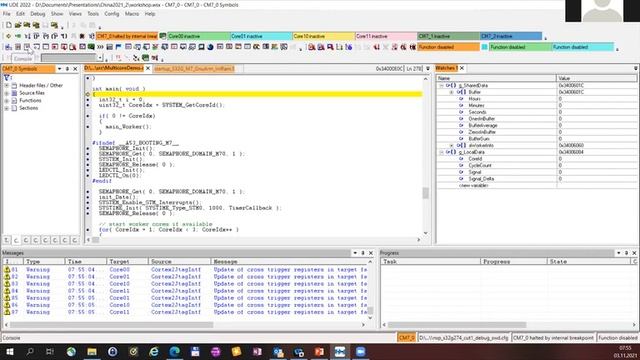Screen dimensions: 640x360
Task: Select Core01 inactive status button
Action: (261, 36)
